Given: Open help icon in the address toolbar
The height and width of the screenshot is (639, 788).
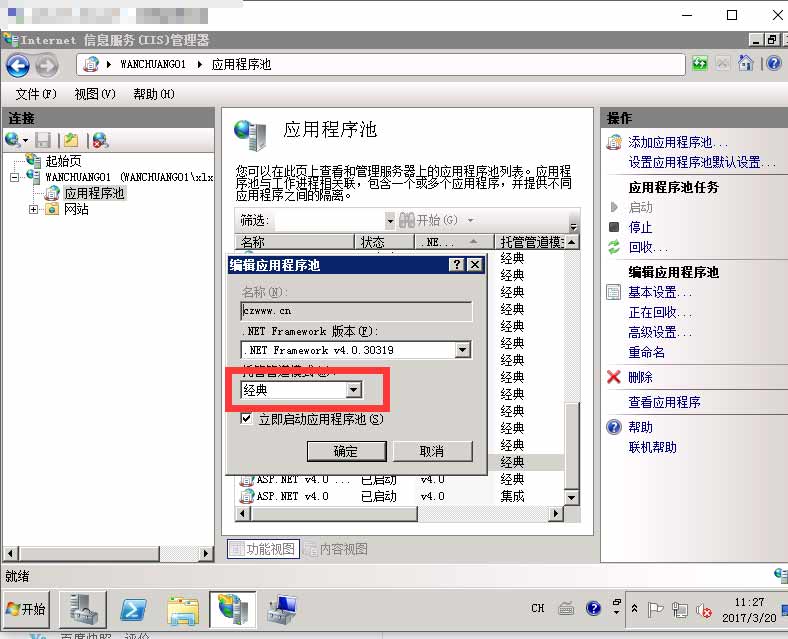Looking at the screenshot, I should 774,63.
